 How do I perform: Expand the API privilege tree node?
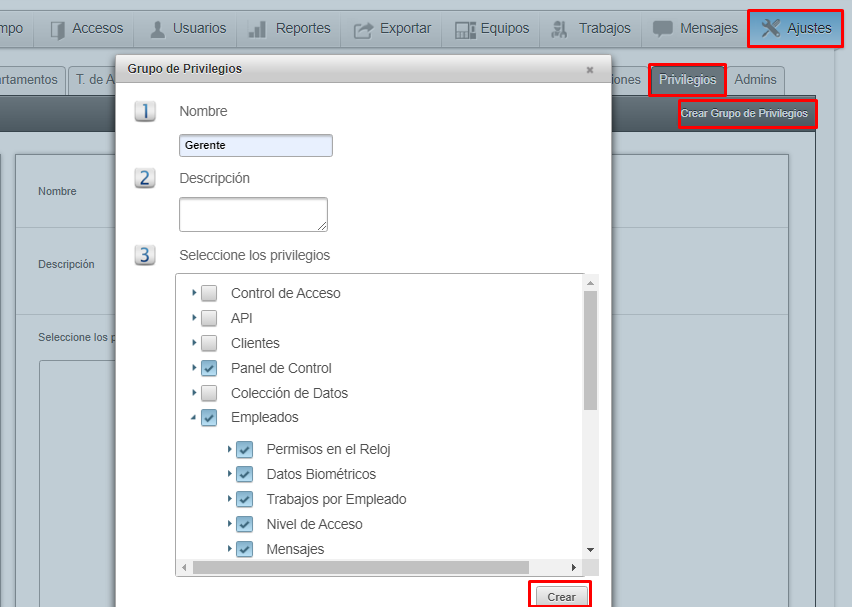coord(194,318)
